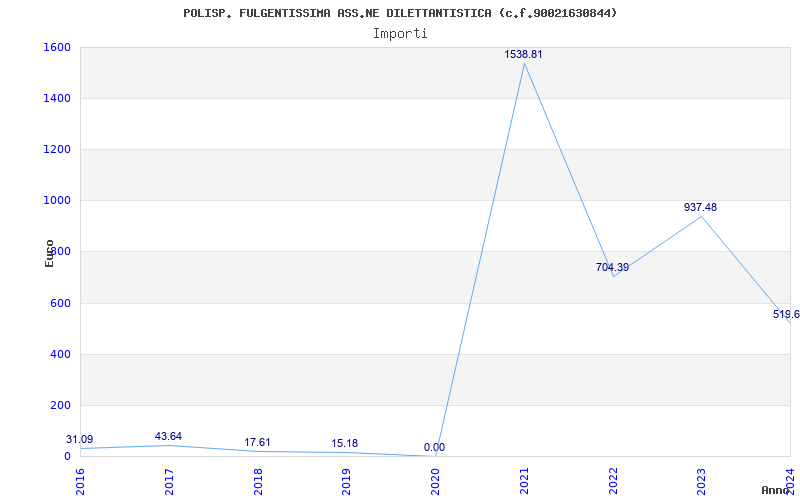Screen dimensions: 800x500
Task: Click the 2021 x-axis label
Action: (x=524, y=482)
